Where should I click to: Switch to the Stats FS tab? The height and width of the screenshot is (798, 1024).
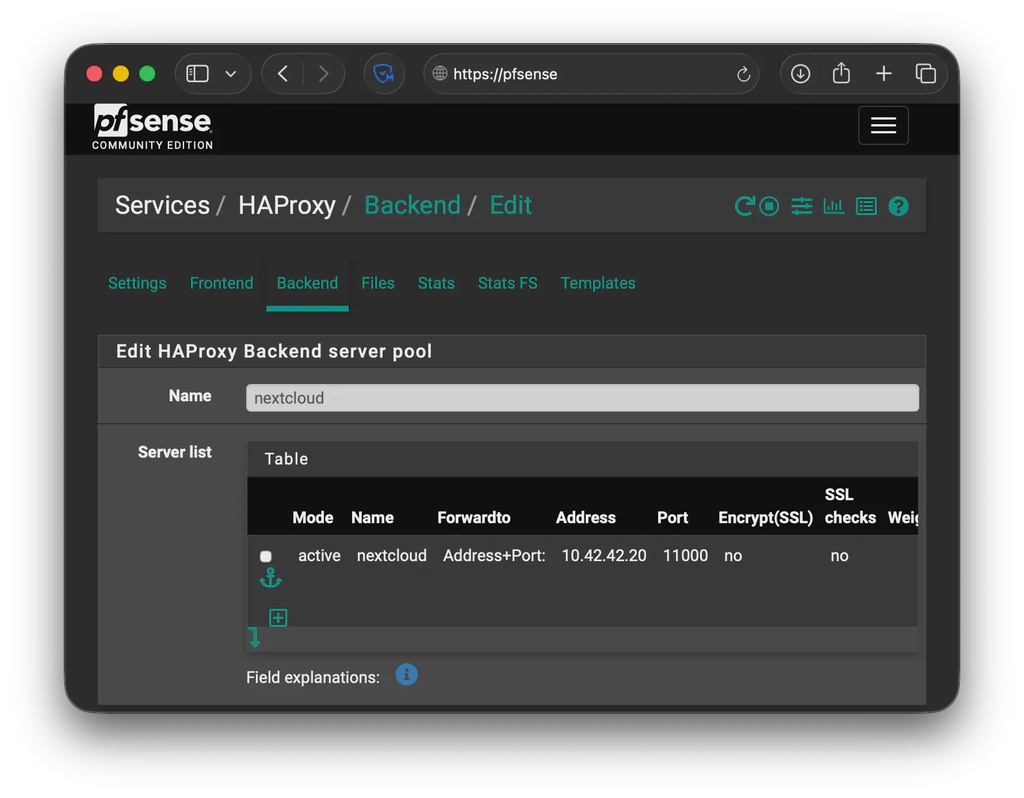pyautogui.click(x=507, y=283)
